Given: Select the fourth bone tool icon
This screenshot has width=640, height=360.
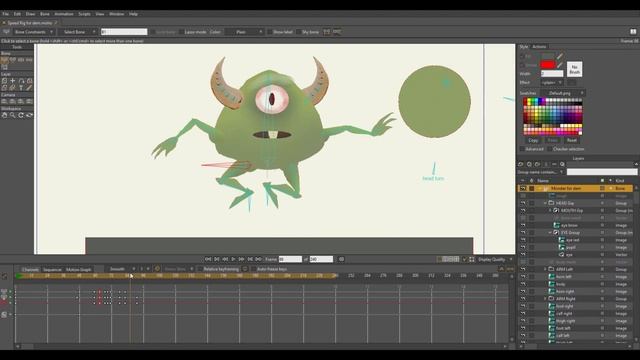Looking at the screenshot, I should click(x=29, y=60).
